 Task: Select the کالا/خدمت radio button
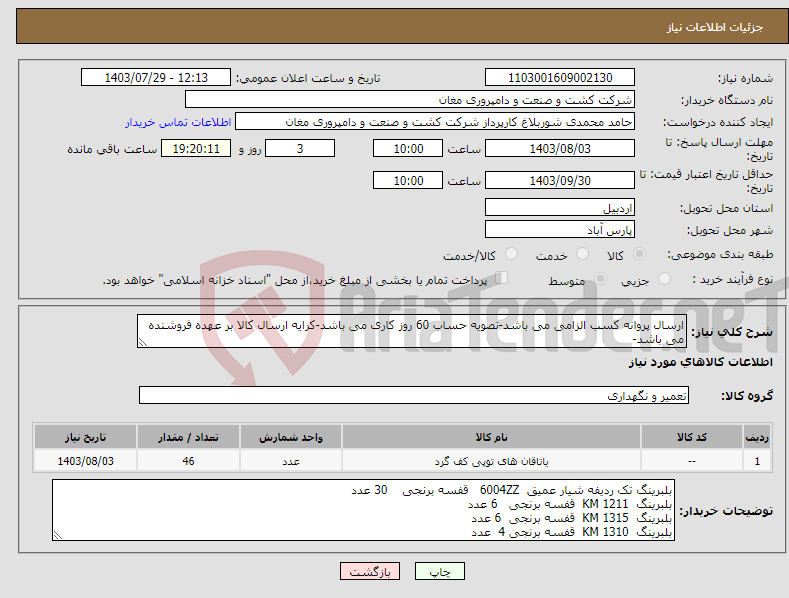511,254
